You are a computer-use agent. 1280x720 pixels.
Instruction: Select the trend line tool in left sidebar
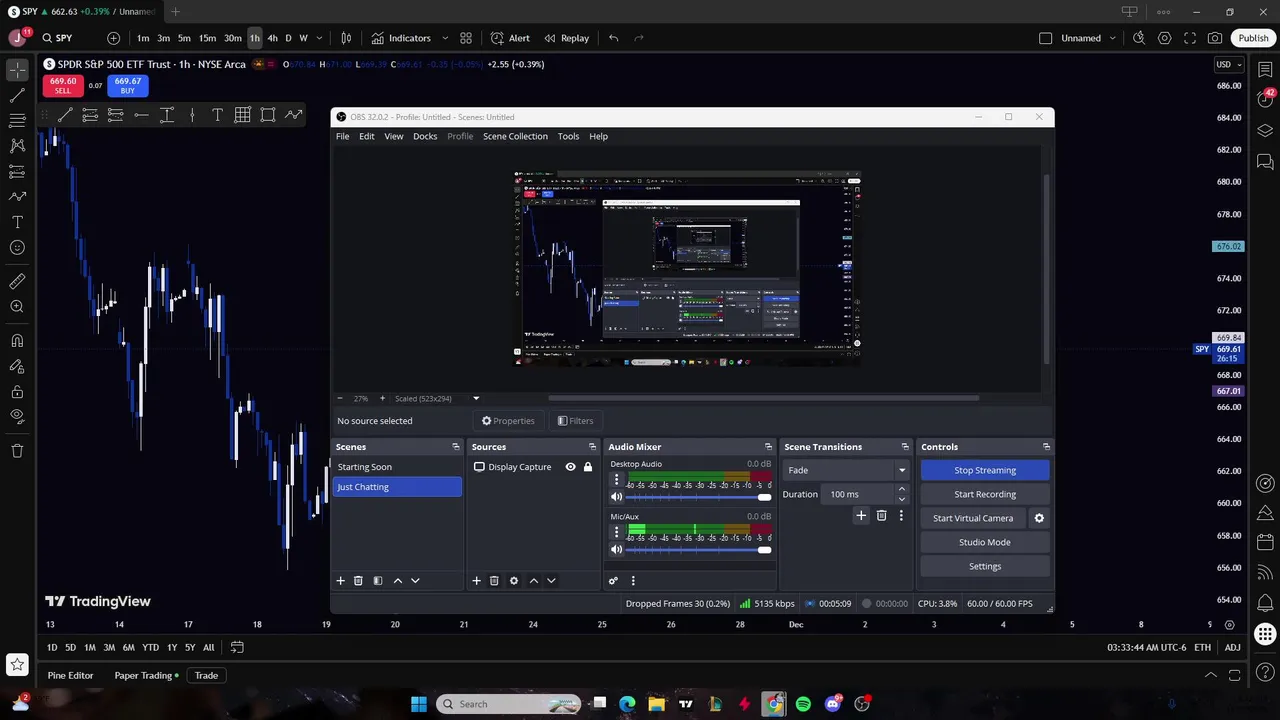click(17, 95)
